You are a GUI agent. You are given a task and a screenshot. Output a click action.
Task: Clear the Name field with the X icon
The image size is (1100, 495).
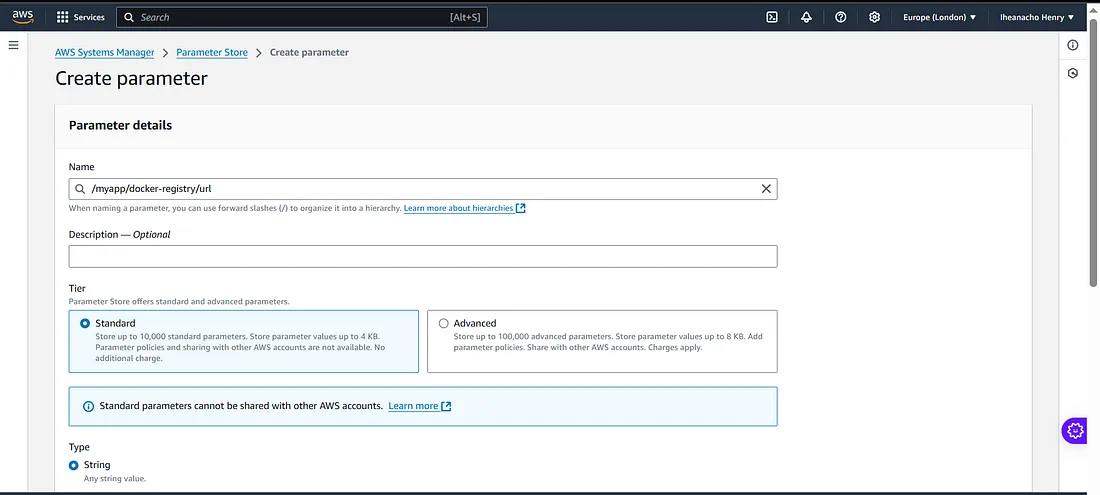coord(766,189)
